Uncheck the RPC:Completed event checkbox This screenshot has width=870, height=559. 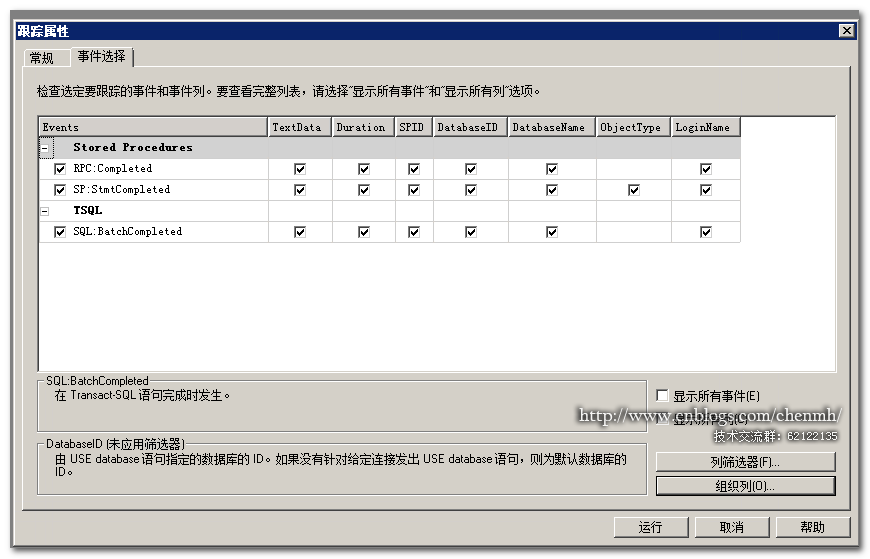(60, 169)
